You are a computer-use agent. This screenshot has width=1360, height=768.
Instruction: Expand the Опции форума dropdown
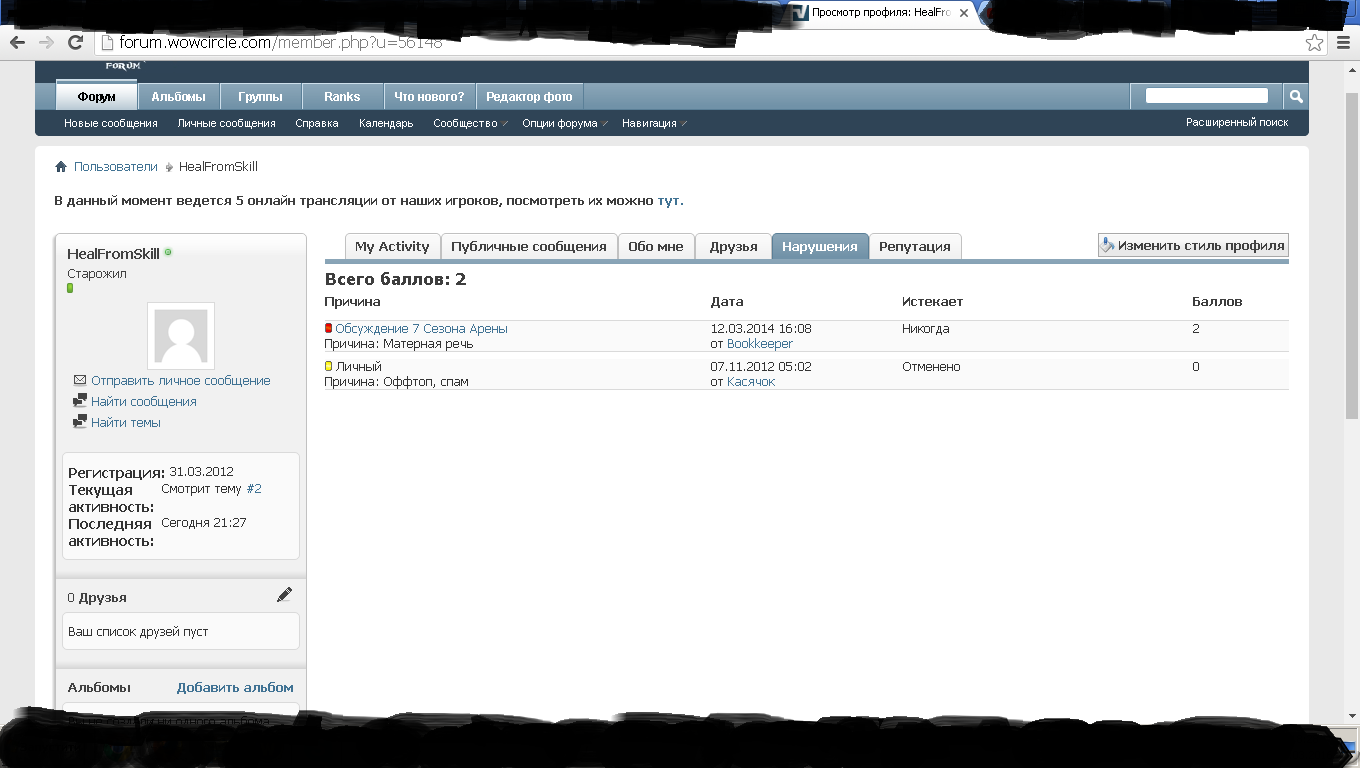coord(564,123)
